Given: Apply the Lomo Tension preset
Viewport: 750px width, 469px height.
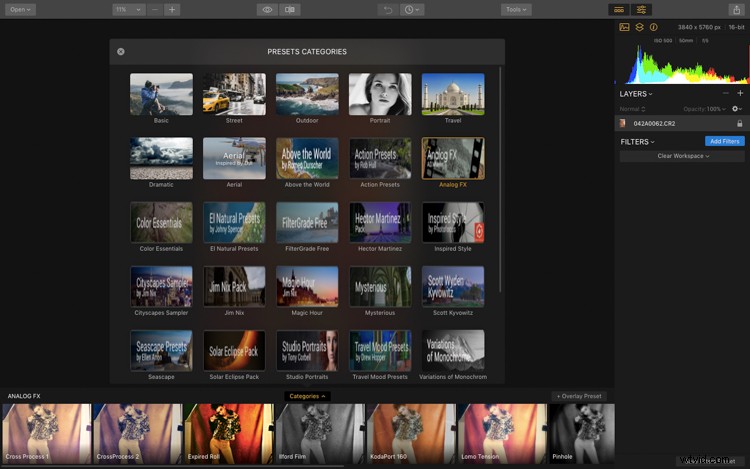Looking at the screenshot, I should (502, 434).
